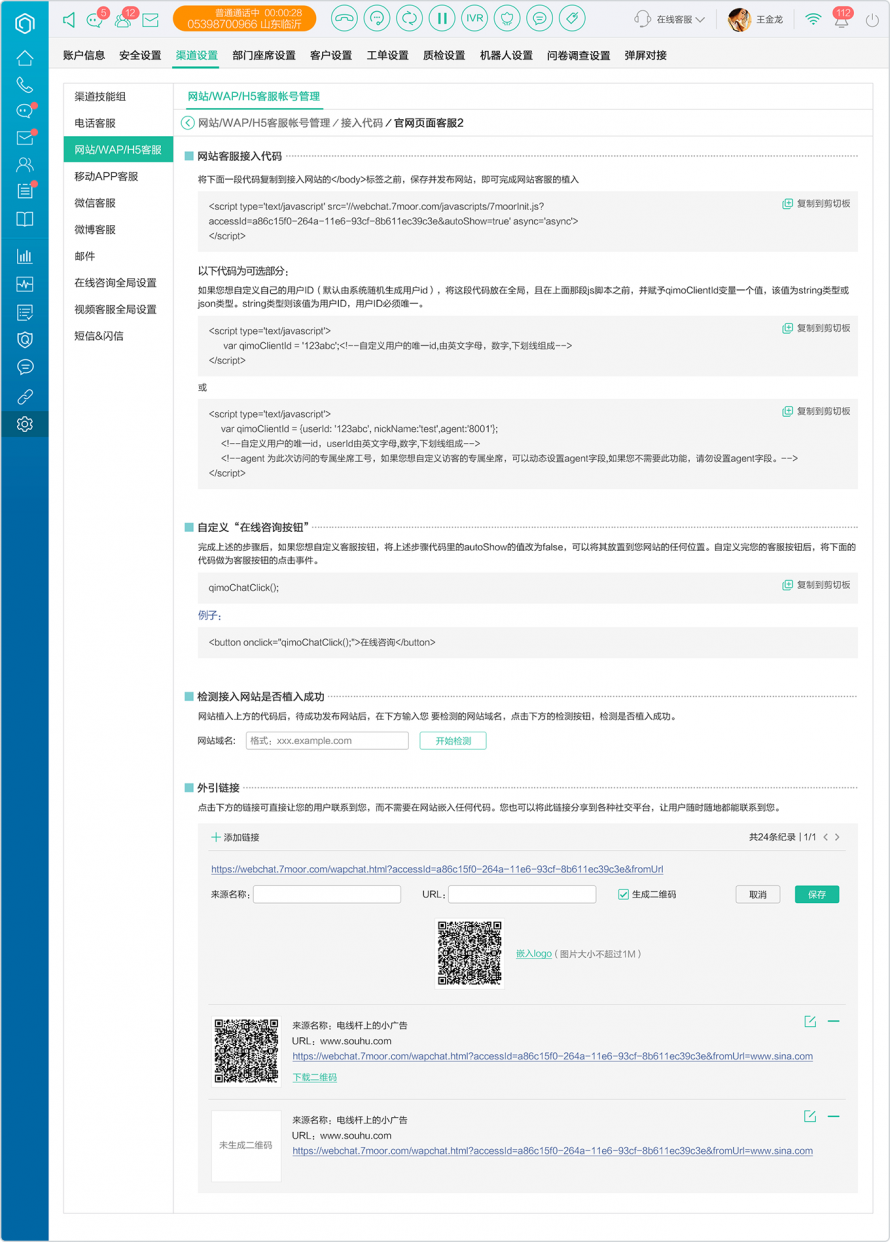890x1242 pixels.
Task: Click the tag label call control icon
Action: coord(572,18)
